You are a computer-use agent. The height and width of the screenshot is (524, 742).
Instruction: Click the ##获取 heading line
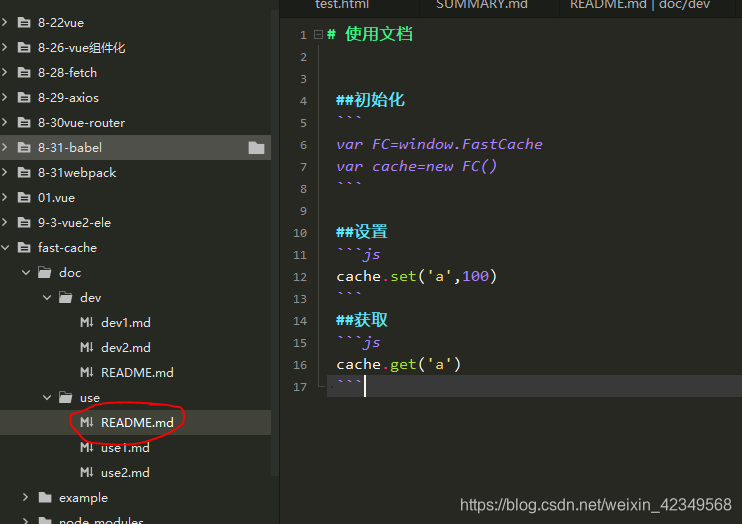pos(362,320)
